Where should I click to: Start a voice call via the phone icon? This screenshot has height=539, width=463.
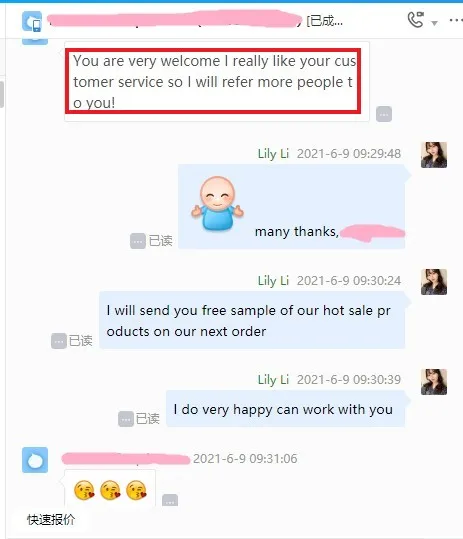pos(415,20)
